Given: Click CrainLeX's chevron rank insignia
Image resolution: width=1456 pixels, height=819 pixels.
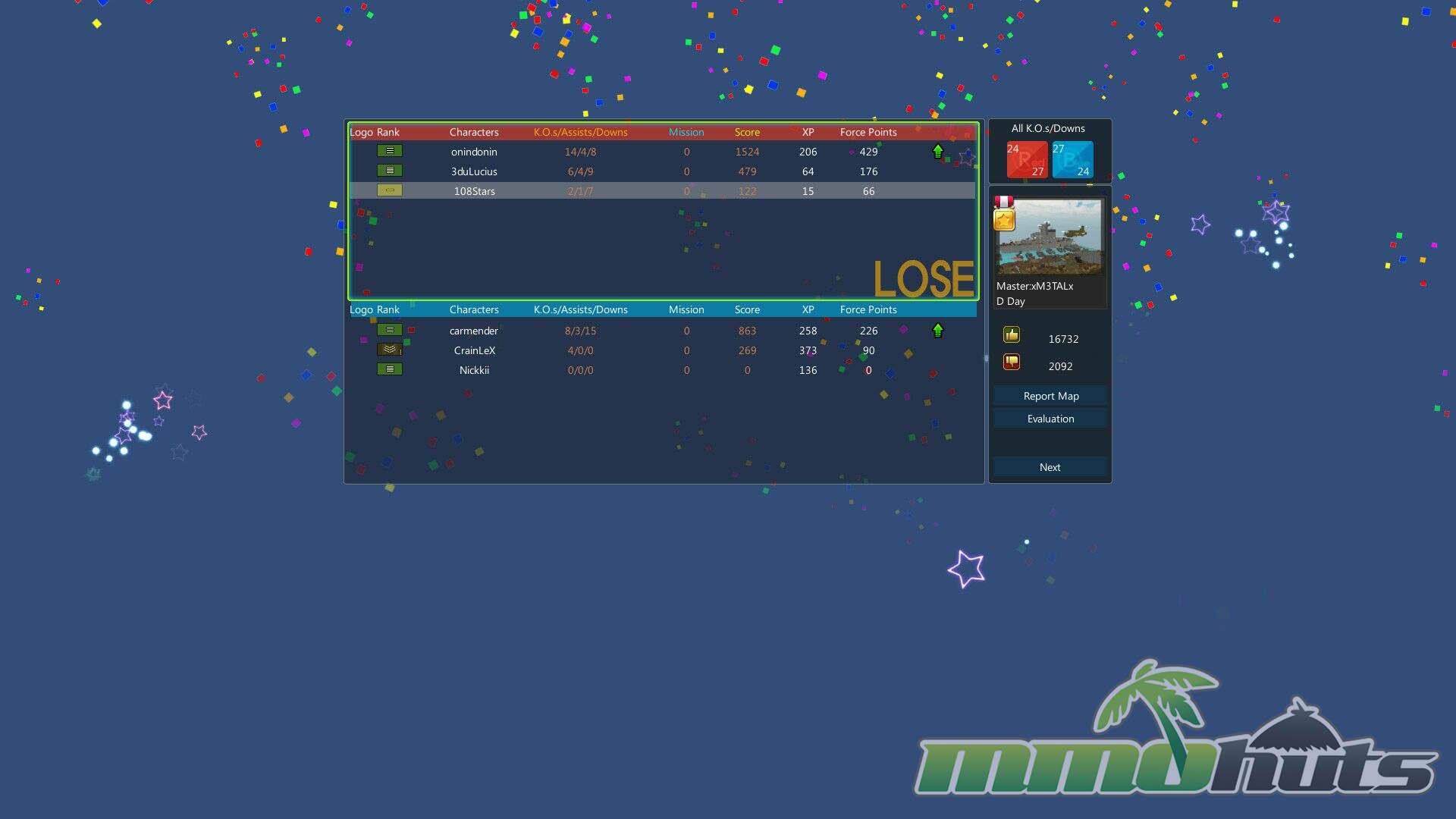Looking at the screenshot, I should (389, 350).
